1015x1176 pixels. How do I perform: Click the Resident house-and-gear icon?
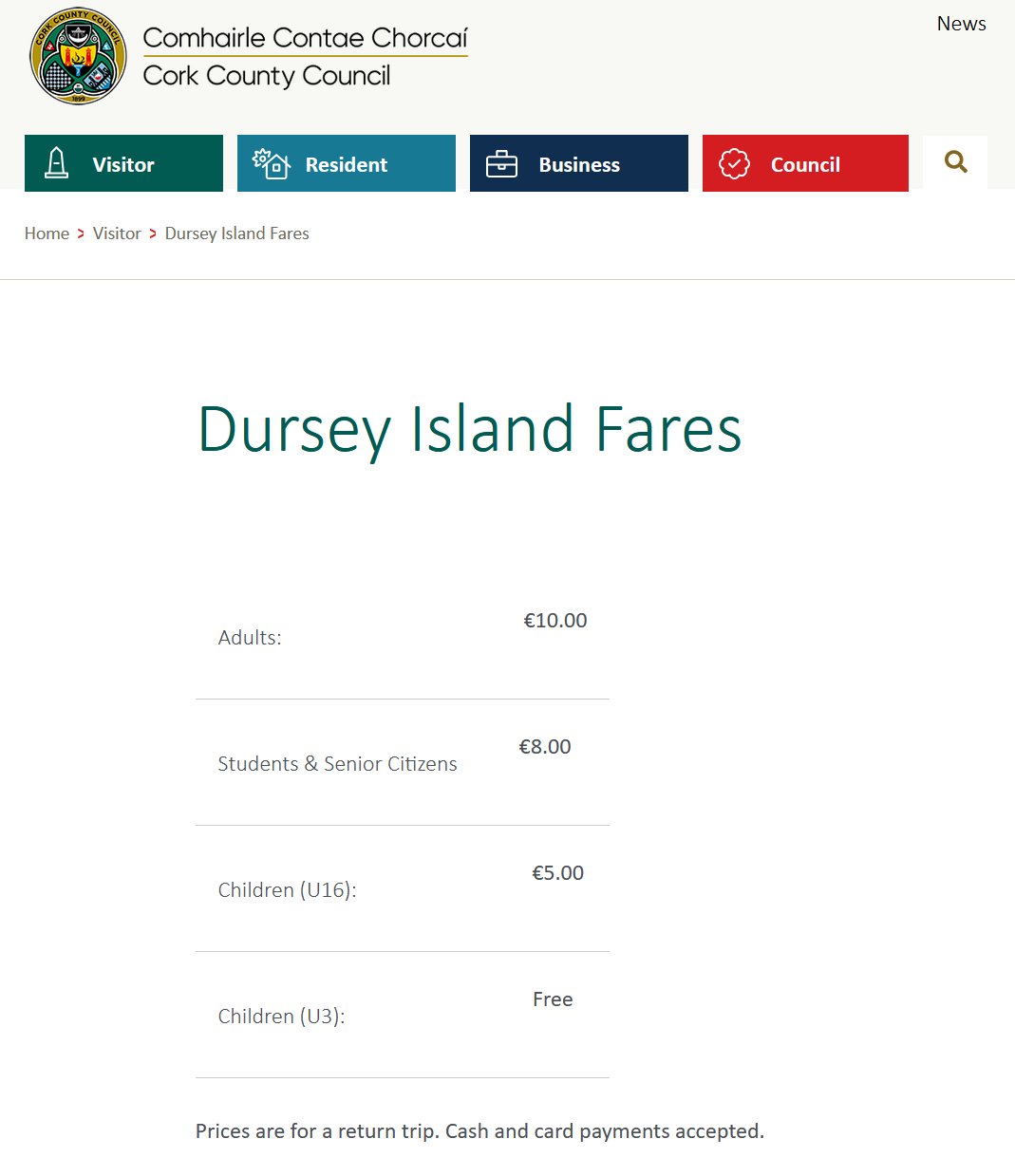click(271, 163)
